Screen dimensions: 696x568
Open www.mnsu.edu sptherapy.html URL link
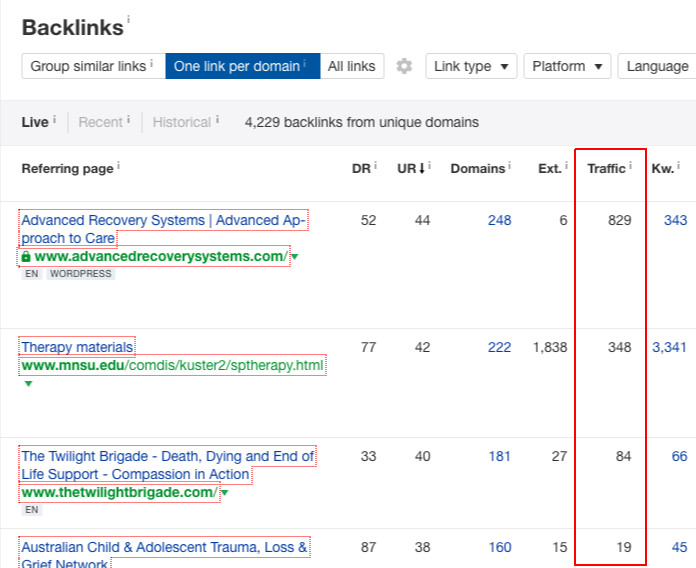coord(173,365)
